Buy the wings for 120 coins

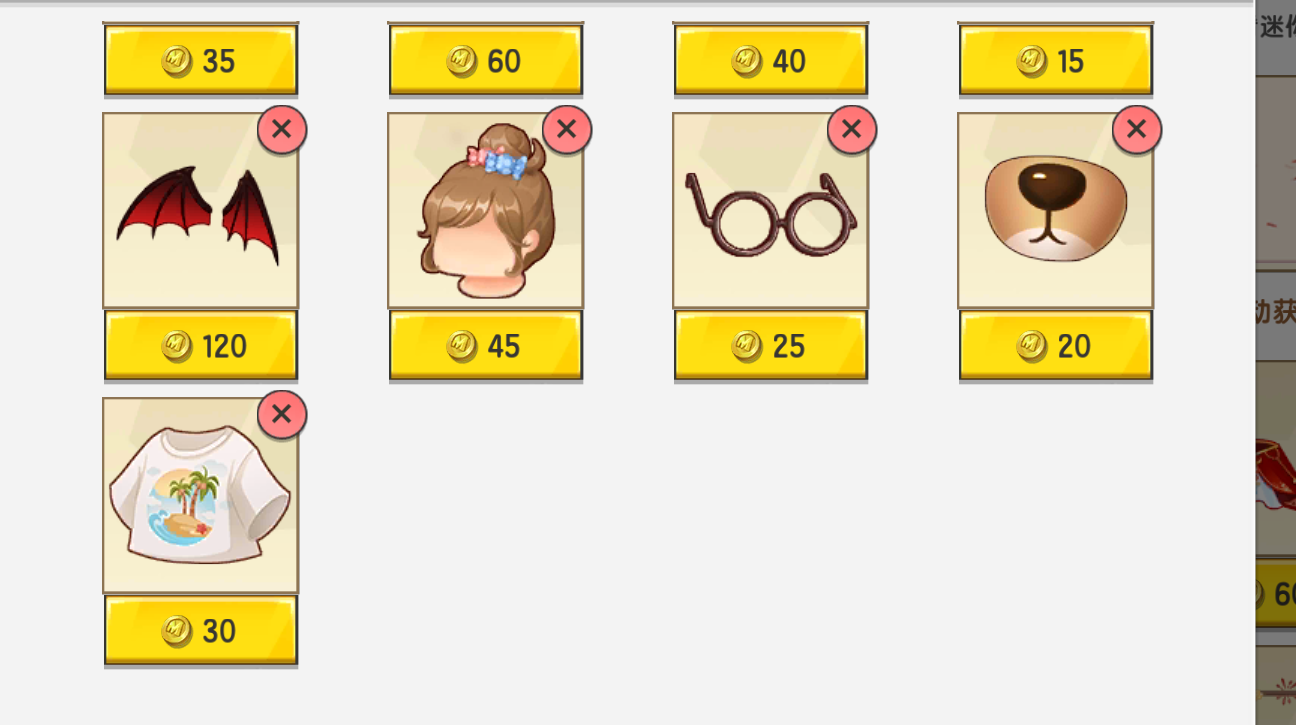coord(200,346)
